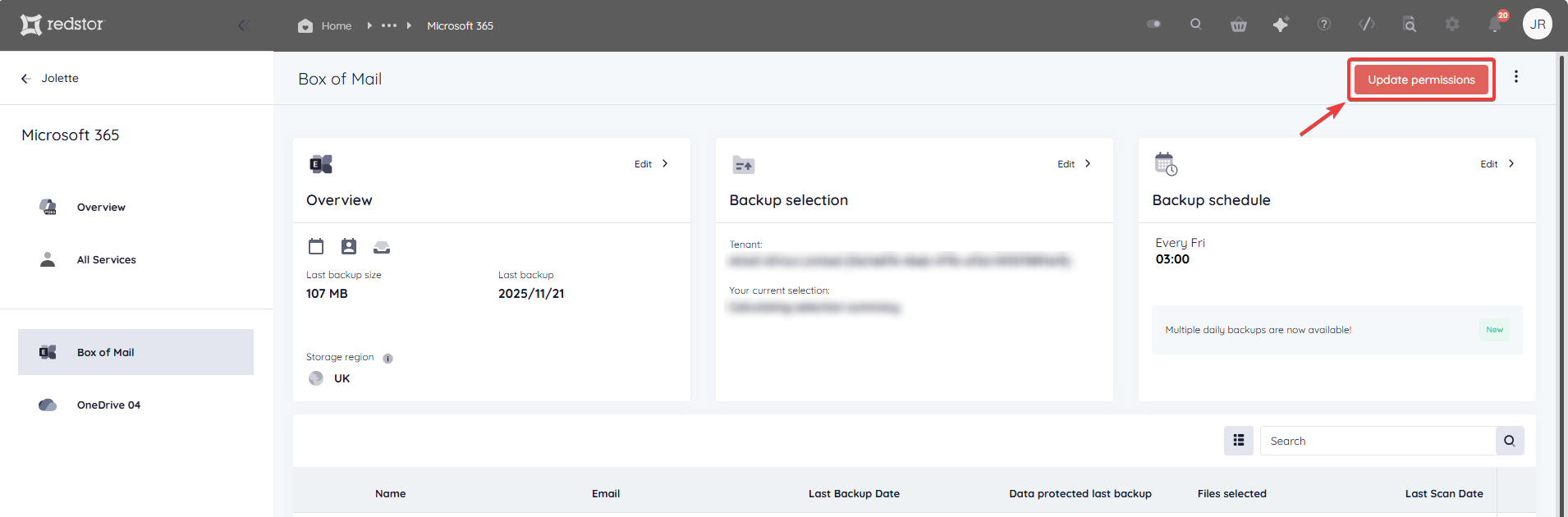1568x517 pixels.
Task: Open the document search icon
Action: click(x=1410, y=25)
